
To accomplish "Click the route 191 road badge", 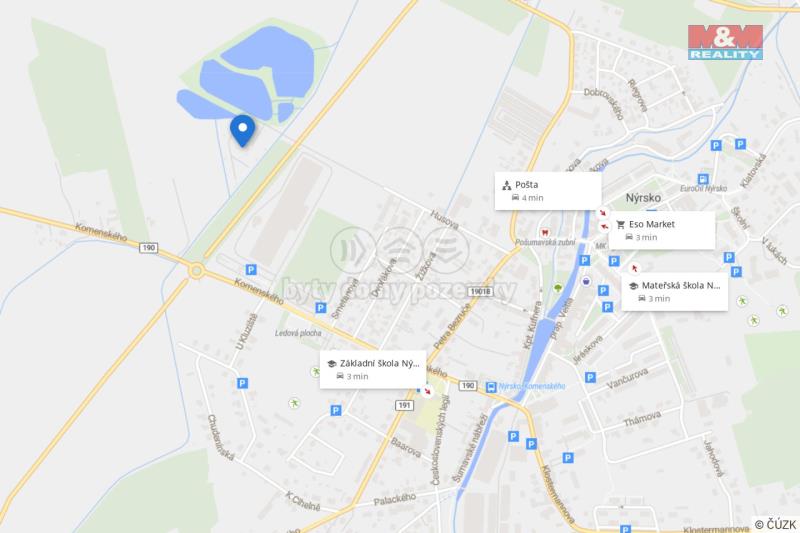I will [404, 405].
